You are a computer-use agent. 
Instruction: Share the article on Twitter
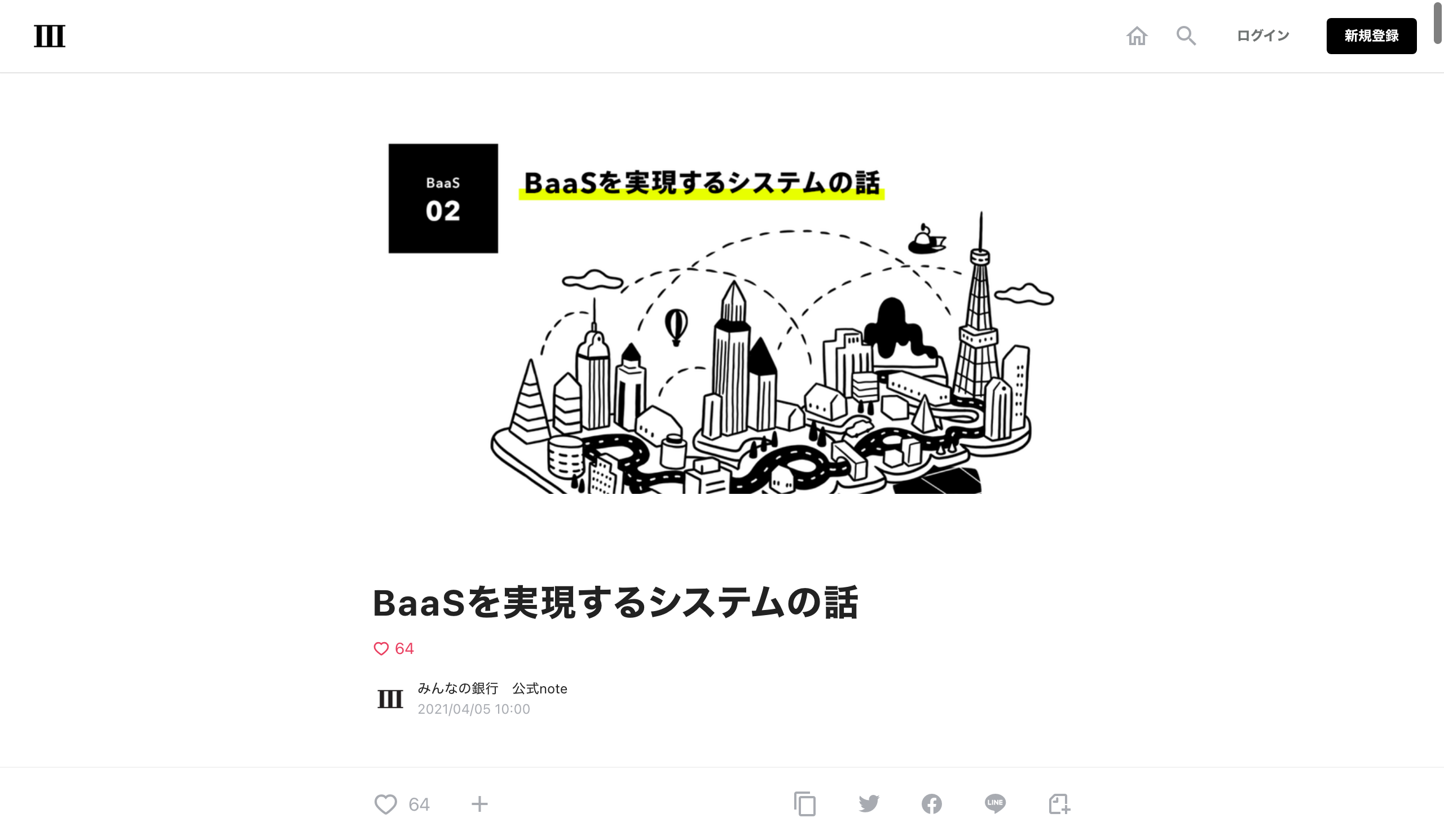(869, 803)
